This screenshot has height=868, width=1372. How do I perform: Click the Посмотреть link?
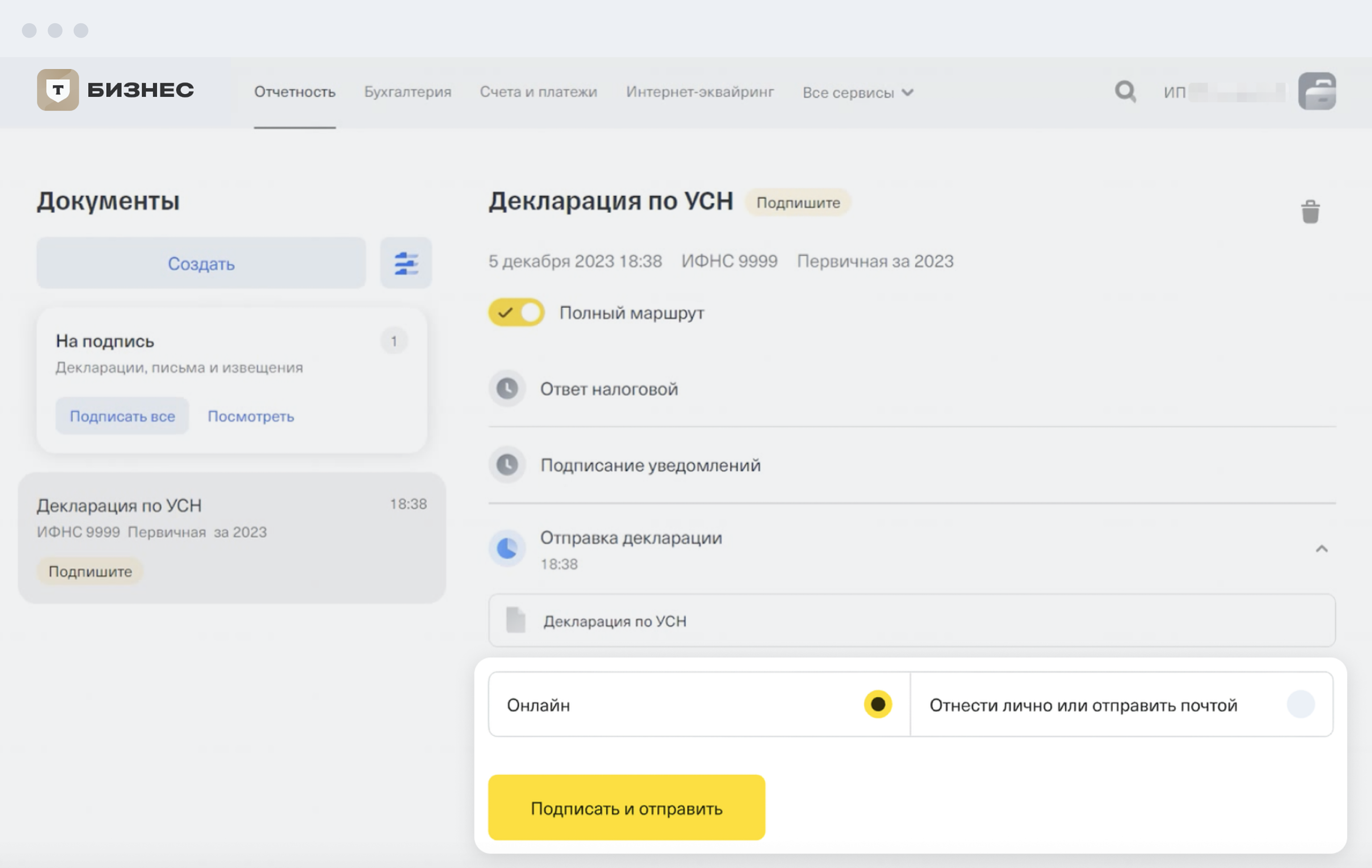point(251,416)
